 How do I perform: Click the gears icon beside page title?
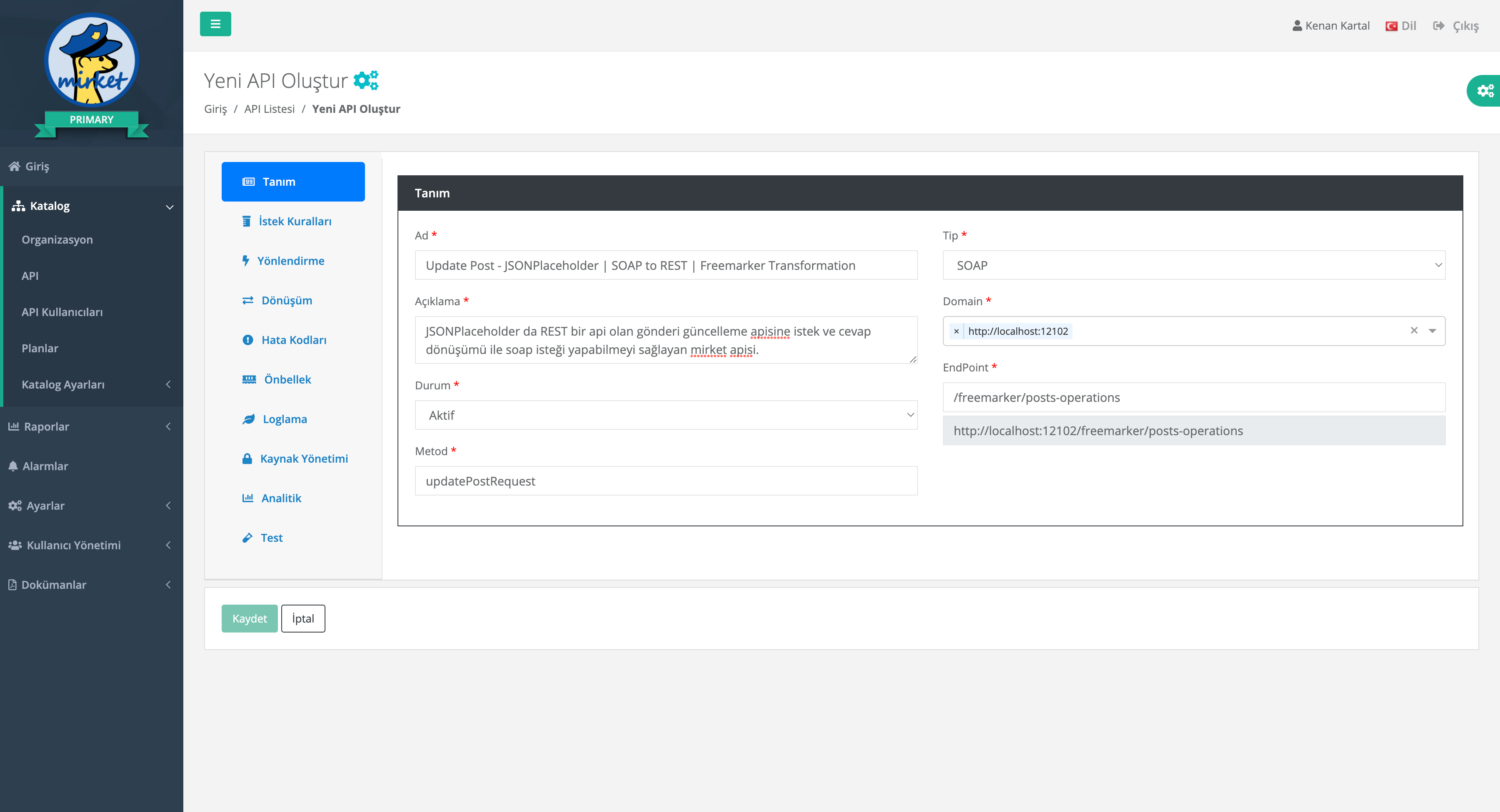coord(366,80)
